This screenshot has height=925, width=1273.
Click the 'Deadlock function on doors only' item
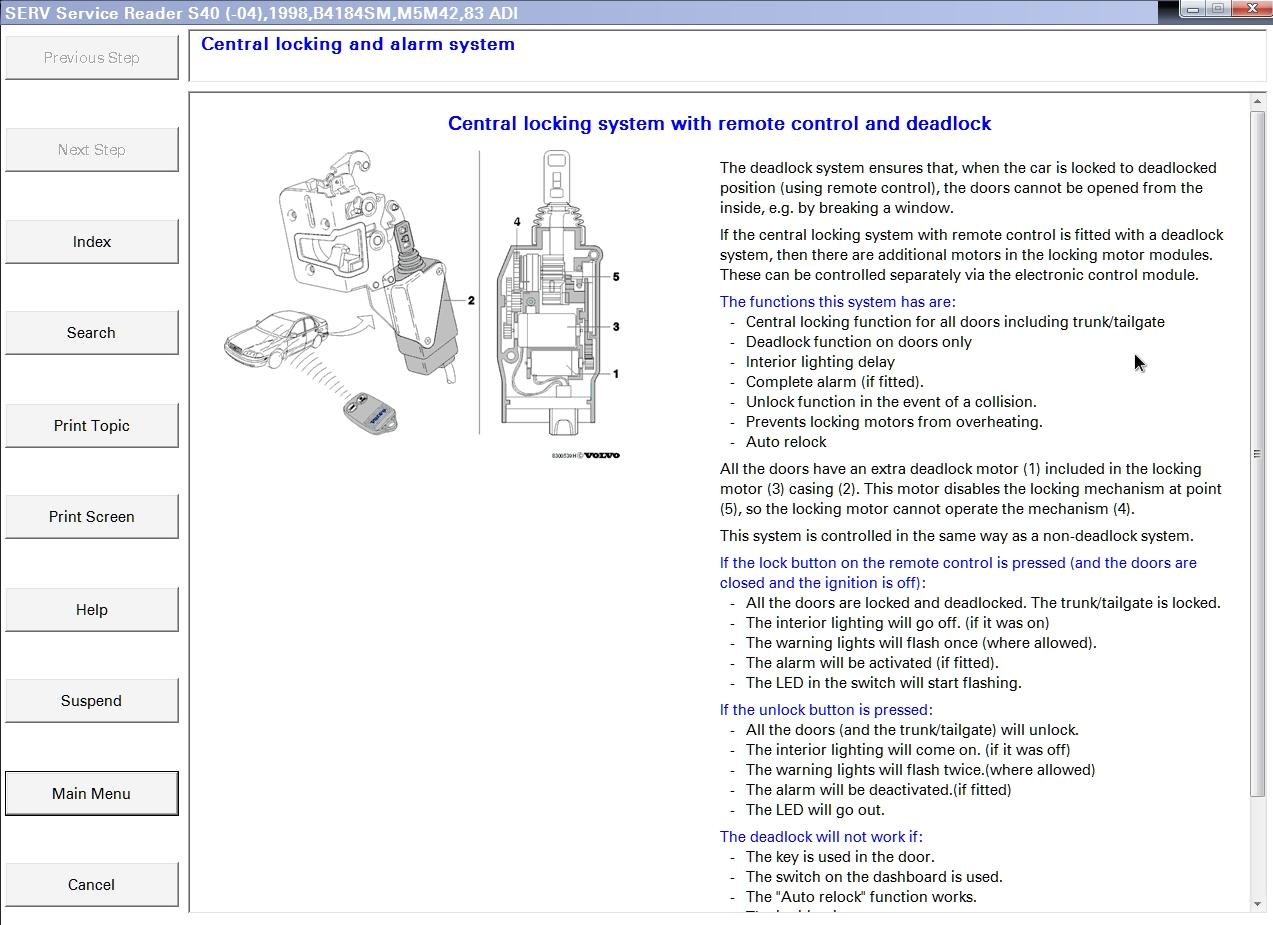pyautogui.click(x=859, y=342)
